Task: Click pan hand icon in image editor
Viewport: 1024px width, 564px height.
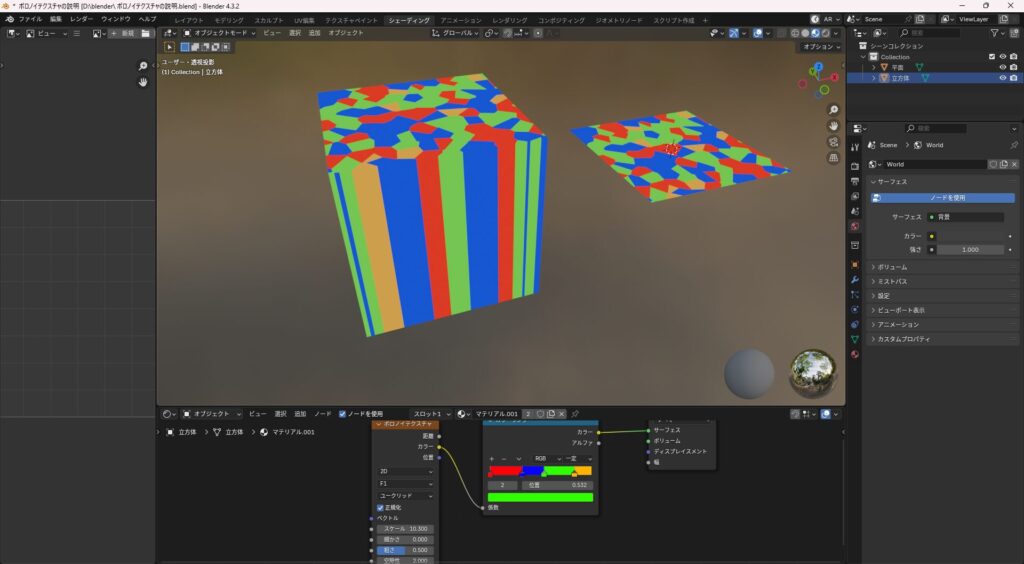Action: coord(143,82)
